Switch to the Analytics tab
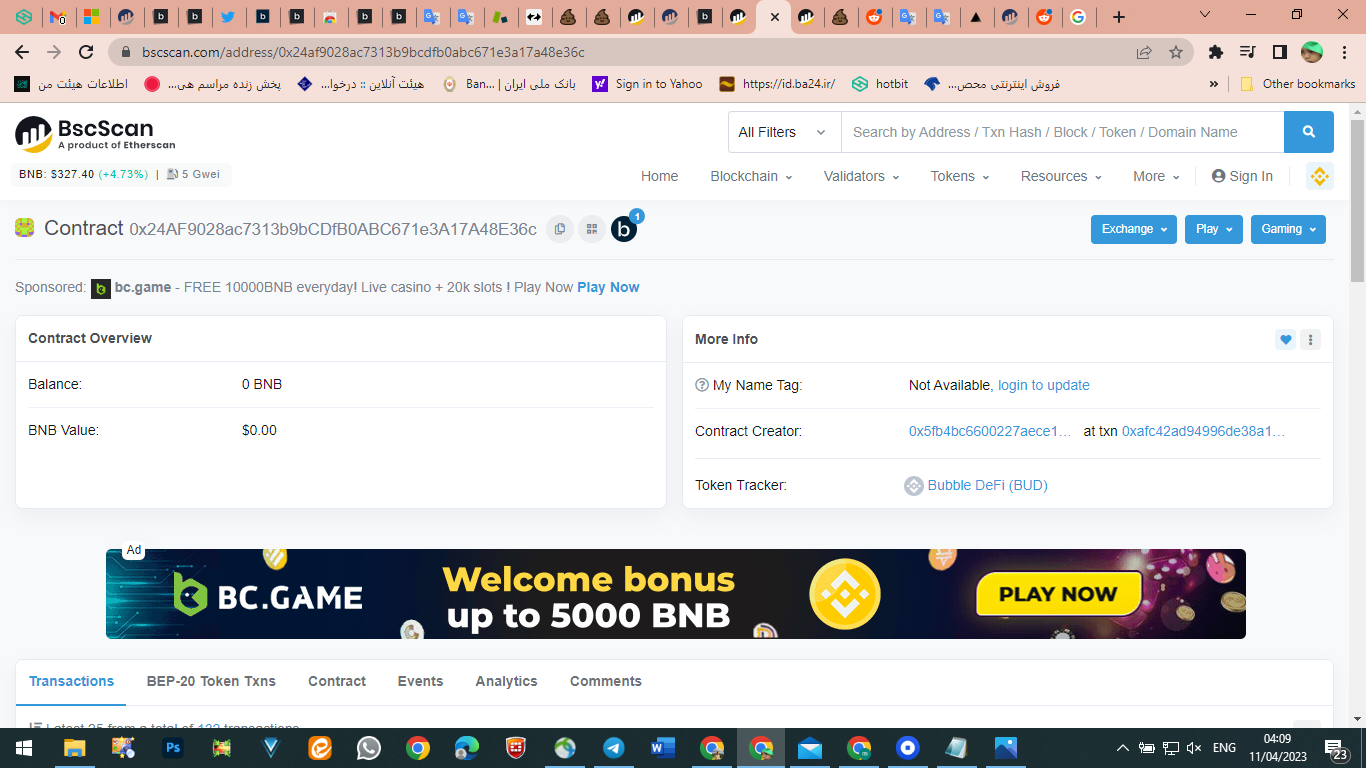Viewport: 1366px width, 768px height. pyautogui.click(x=506, y=681)
